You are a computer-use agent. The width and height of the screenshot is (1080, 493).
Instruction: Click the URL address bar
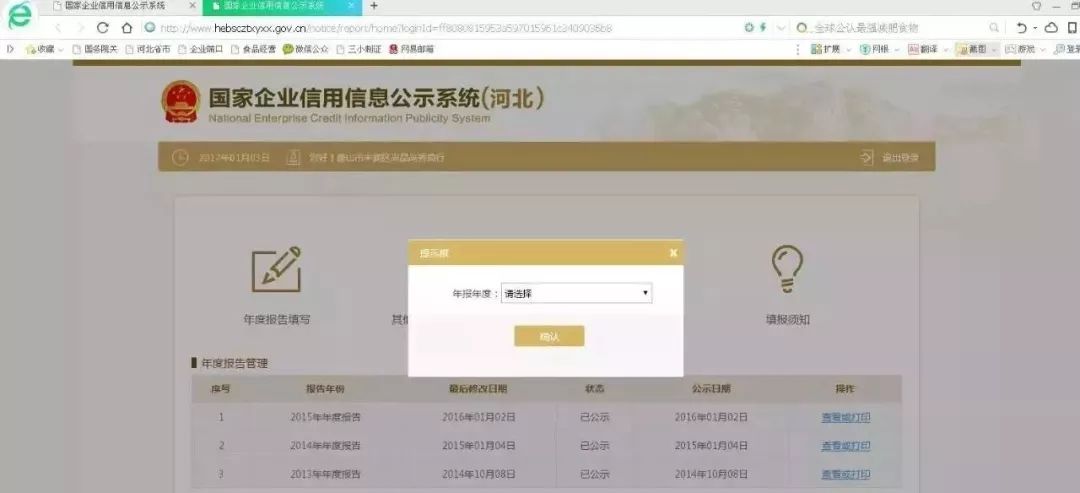click(441, 28)
